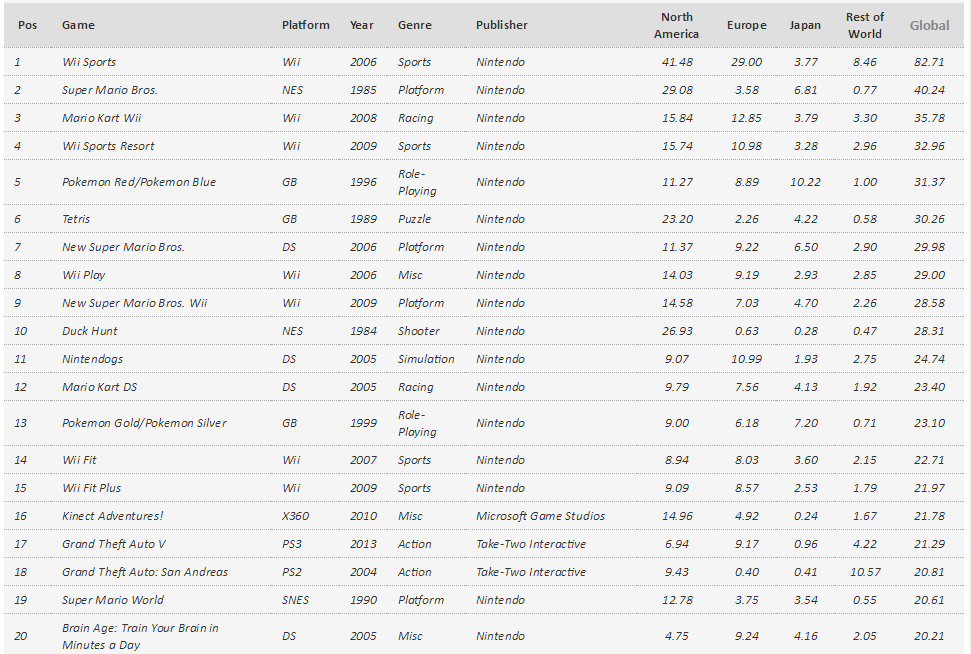
Task: Sort by the Global column header
Action: point(929,25)
